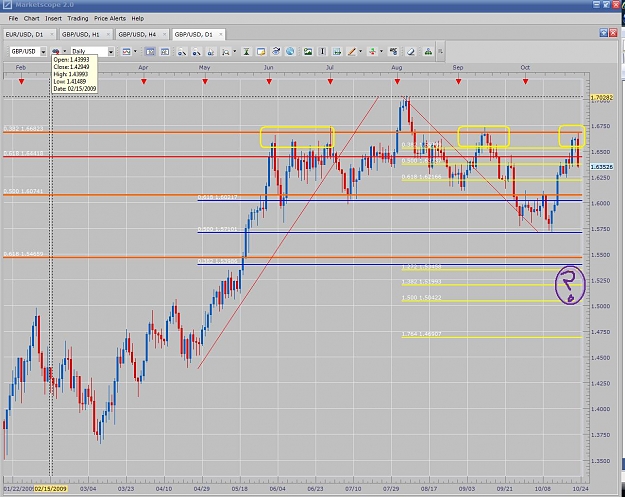The image size is (625, 497).
Task: Close the GBP/USD, D1 tab
Action: click(x=221, y=35)
